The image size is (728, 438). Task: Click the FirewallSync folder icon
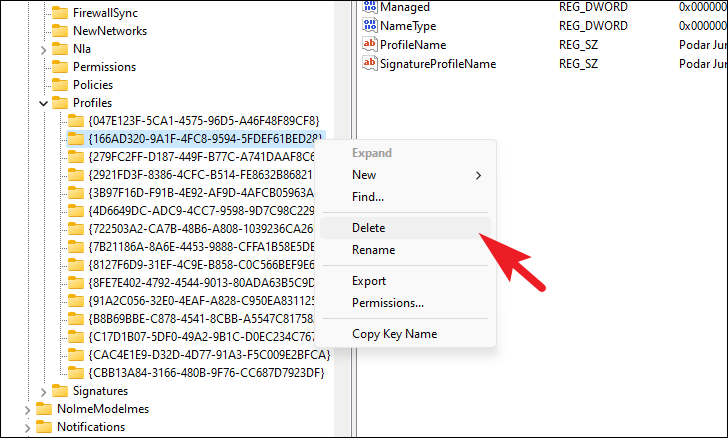tap(60, 13)
